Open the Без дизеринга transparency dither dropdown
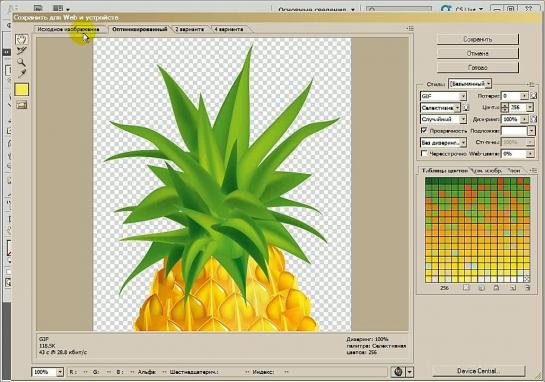 [x=443, y=143]
